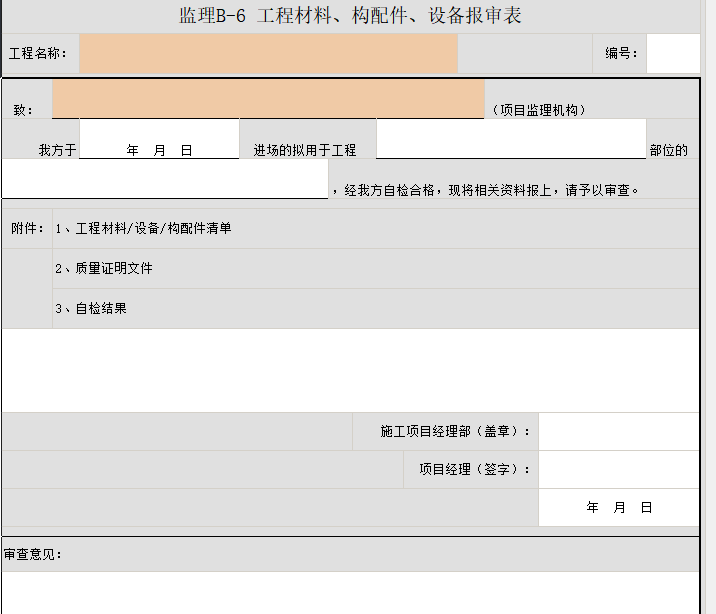Click the 工程名称： label
Screen dimensions: 716x614
pos(38,53)
